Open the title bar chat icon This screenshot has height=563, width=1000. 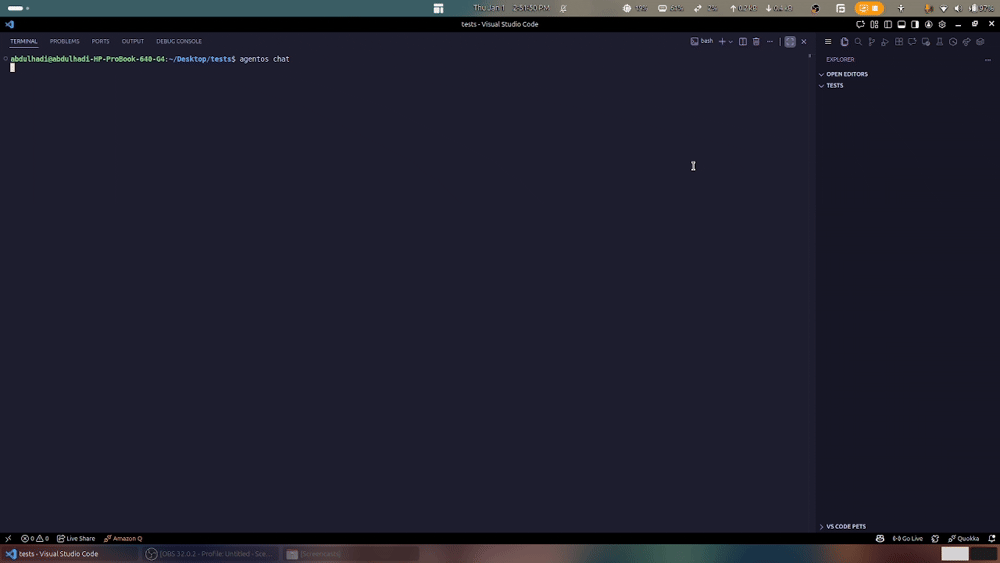(x=860, y=24)
